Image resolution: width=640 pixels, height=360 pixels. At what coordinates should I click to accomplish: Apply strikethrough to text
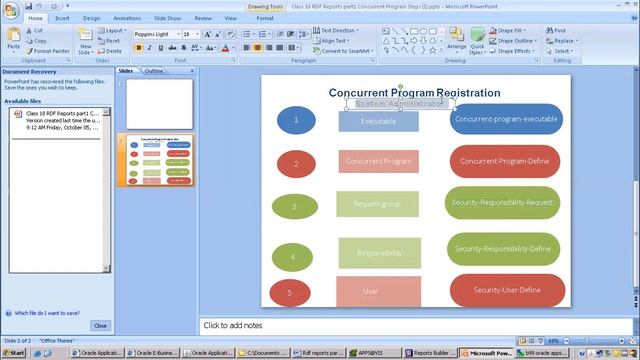click(172, 48)
